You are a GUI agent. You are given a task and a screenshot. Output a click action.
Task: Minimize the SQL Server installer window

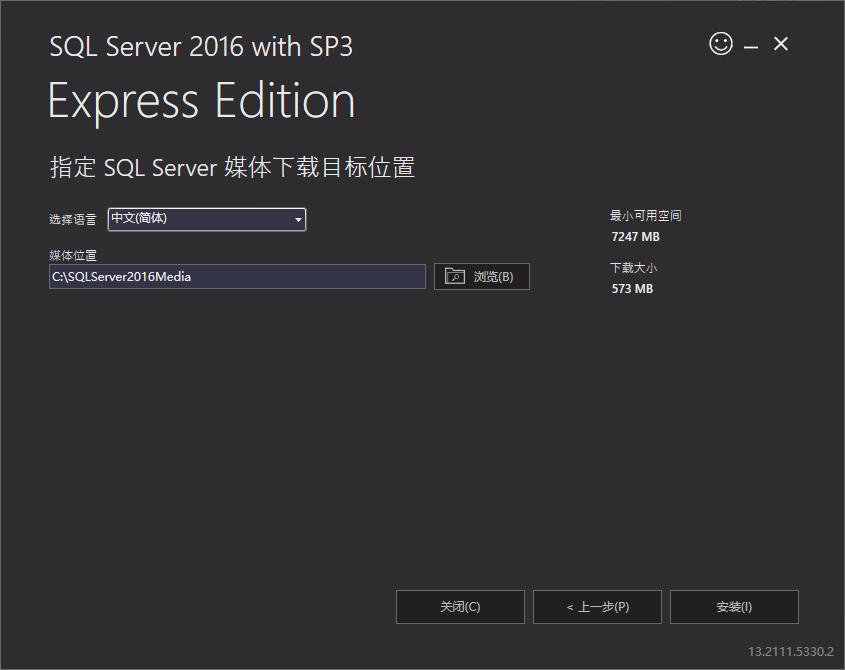pos(751,47)
